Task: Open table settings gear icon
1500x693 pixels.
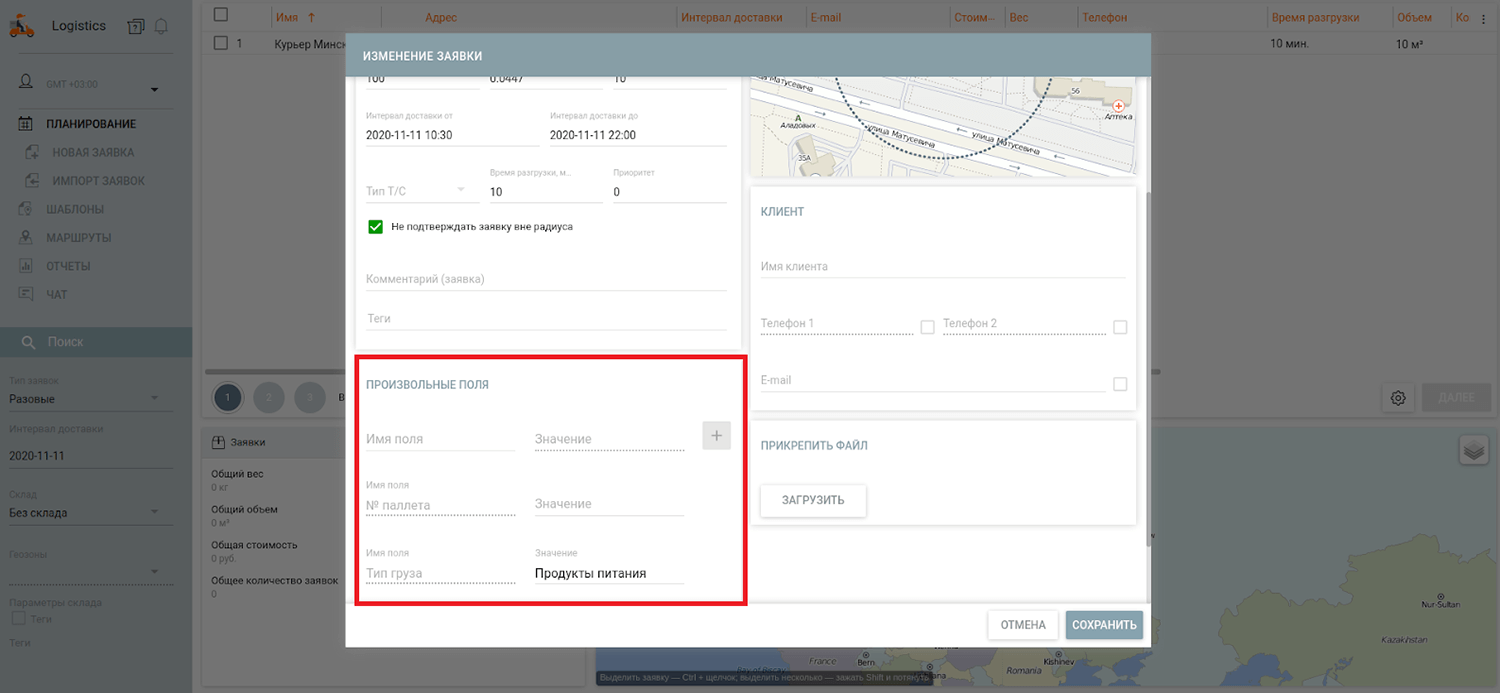Action: coord(1398,398)
